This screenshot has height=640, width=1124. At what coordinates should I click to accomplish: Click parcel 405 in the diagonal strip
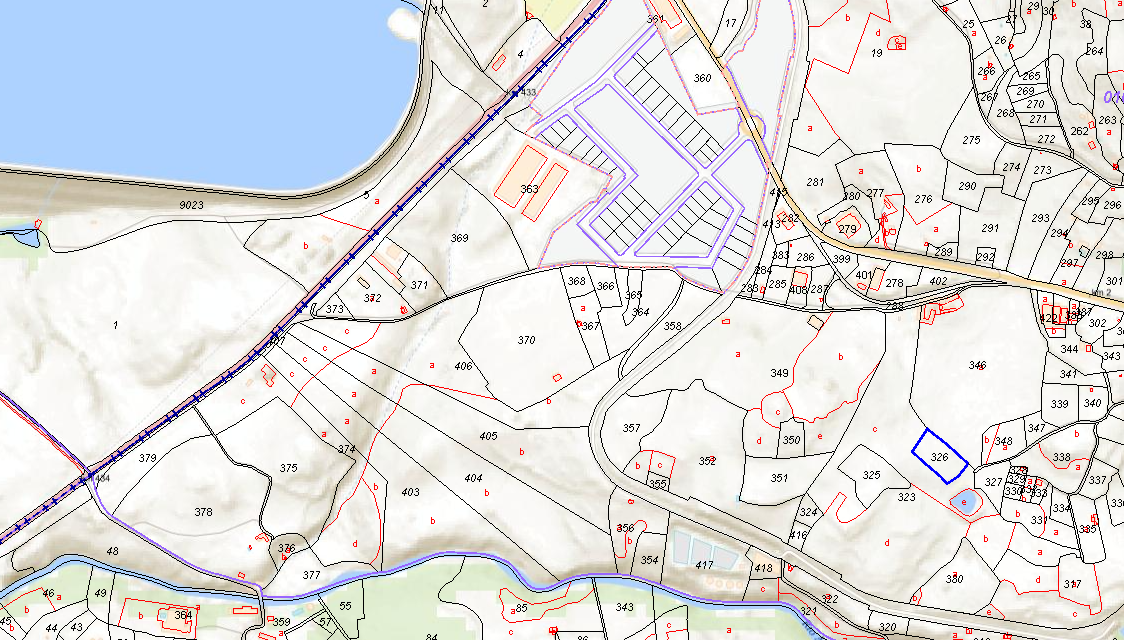coord(488,436)
